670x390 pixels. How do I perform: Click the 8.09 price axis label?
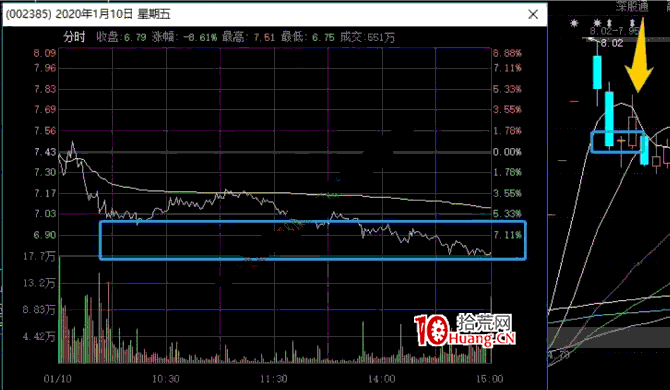click(45, 53)
